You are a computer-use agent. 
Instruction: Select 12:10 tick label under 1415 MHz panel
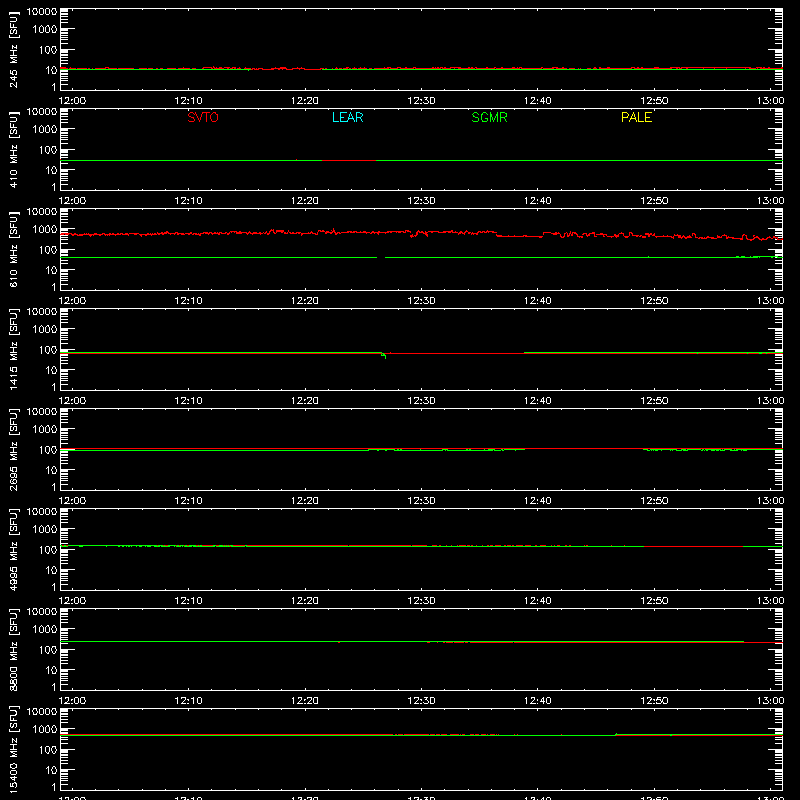[x=188, y=401]
